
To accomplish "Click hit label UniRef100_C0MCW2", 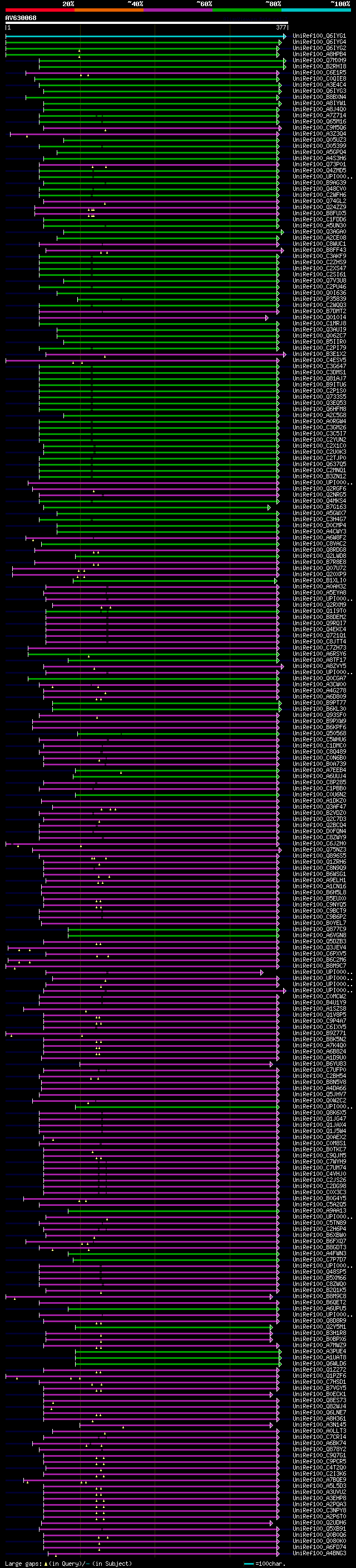I will pyautogui.click(x=319, y=997).
